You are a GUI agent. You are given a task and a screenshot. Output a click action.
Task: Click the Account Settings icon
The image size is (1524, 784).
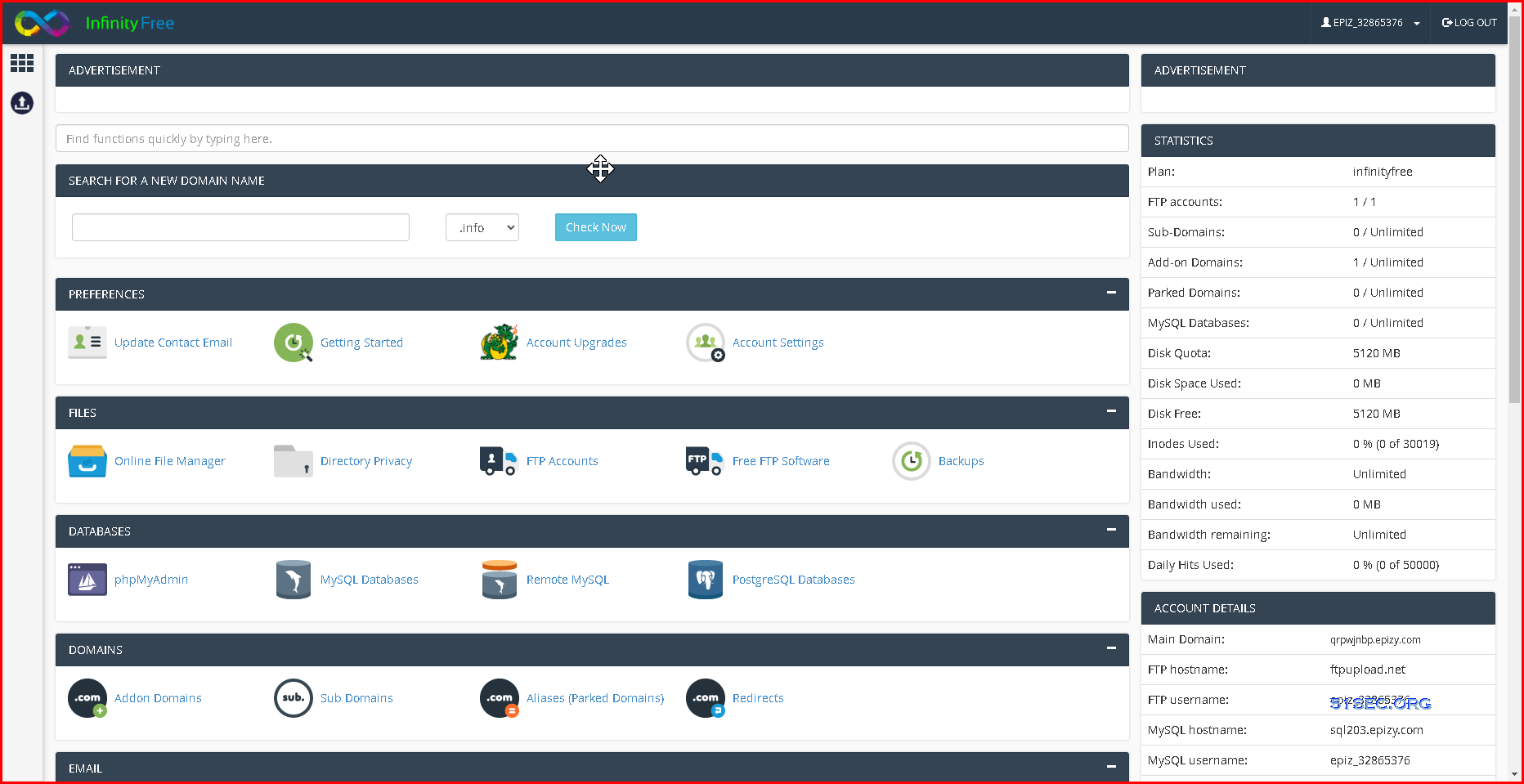pos(706,343)
